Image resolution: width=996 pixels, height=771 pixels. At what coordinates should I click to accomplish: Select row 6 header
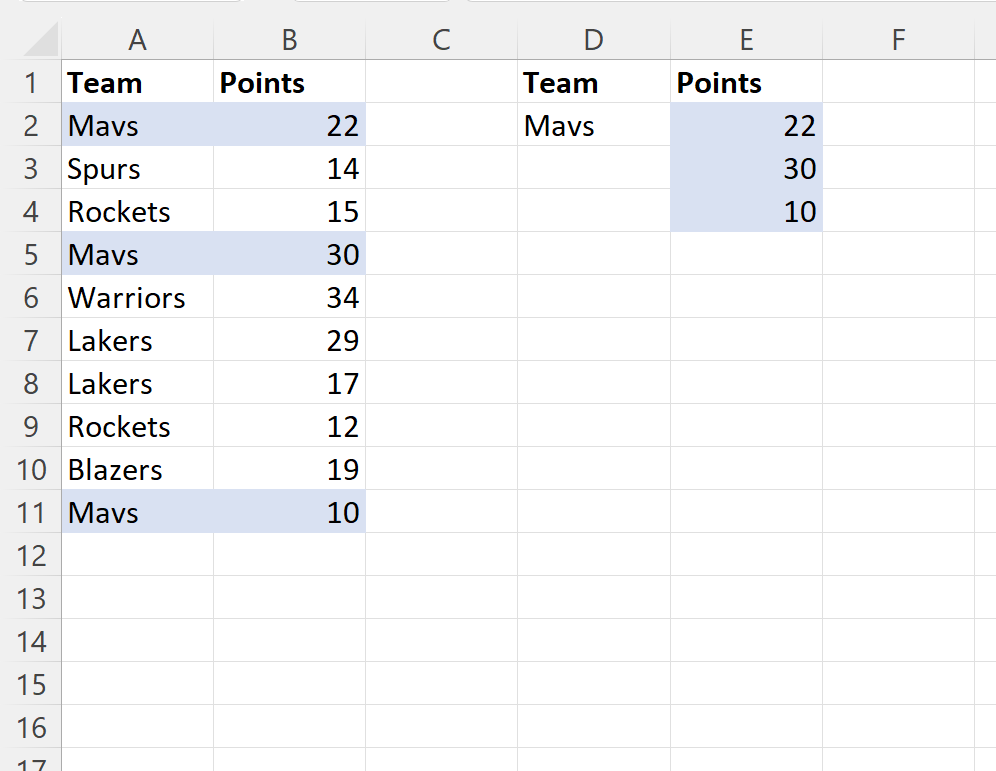pyautogui.click(x=30, y=297)
